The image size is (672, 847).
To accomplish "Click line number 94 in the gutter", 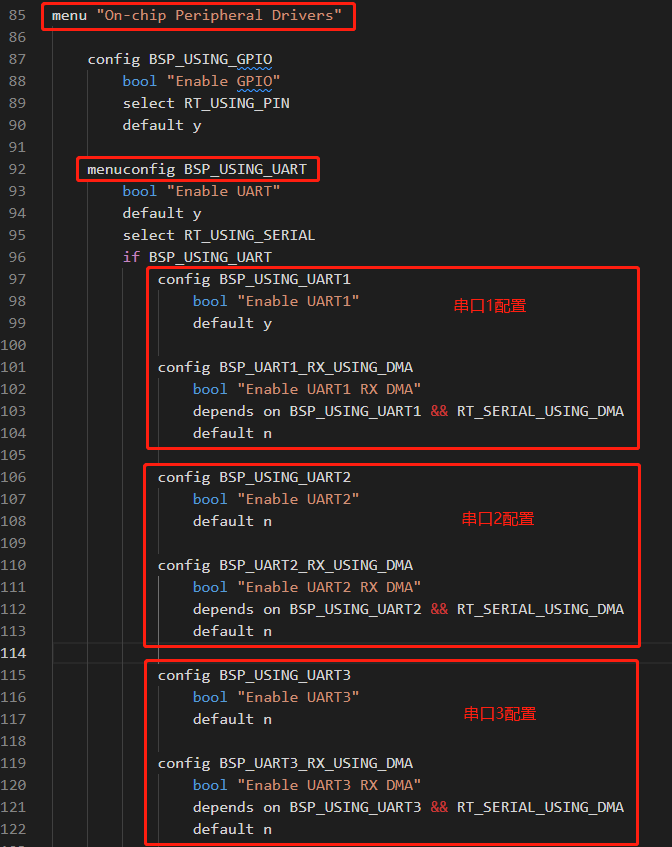I will pyautogui.click(x=17, y=213).
